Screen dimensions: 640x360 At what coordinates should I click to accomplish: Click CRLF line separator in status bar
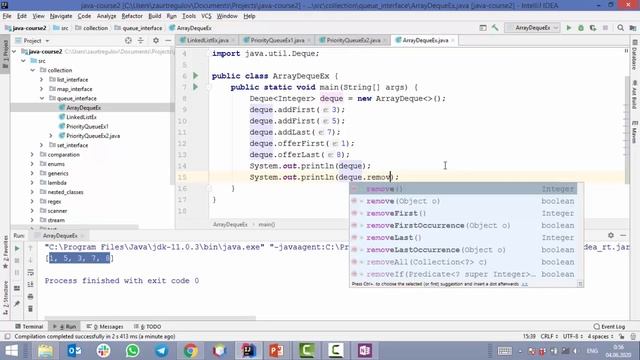coord(549,336)
